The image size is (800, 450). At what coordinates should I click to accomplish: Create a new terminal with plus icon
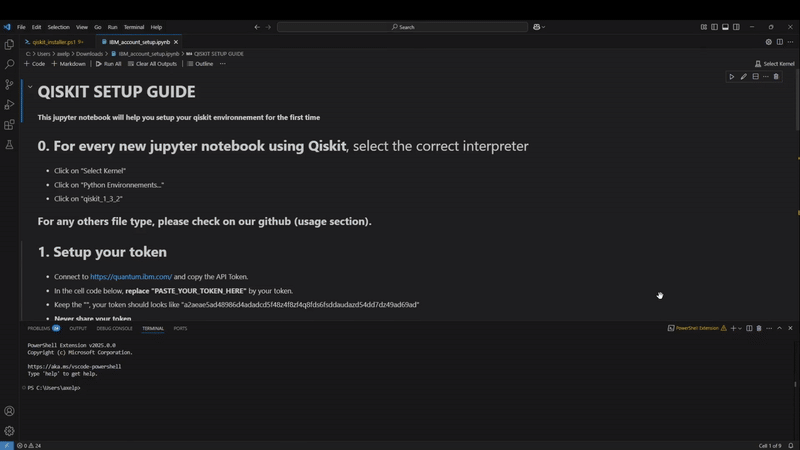[x=733, y=328]
